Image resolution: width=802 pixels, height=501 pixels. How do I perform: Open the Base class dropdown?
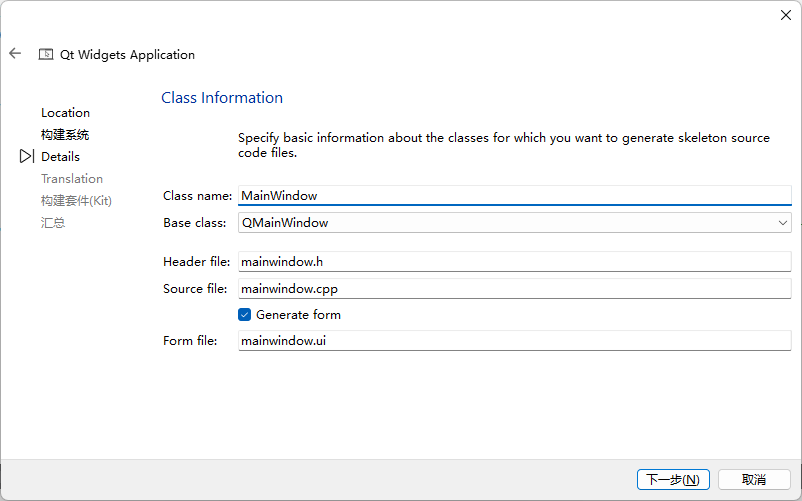coord(515,223)
